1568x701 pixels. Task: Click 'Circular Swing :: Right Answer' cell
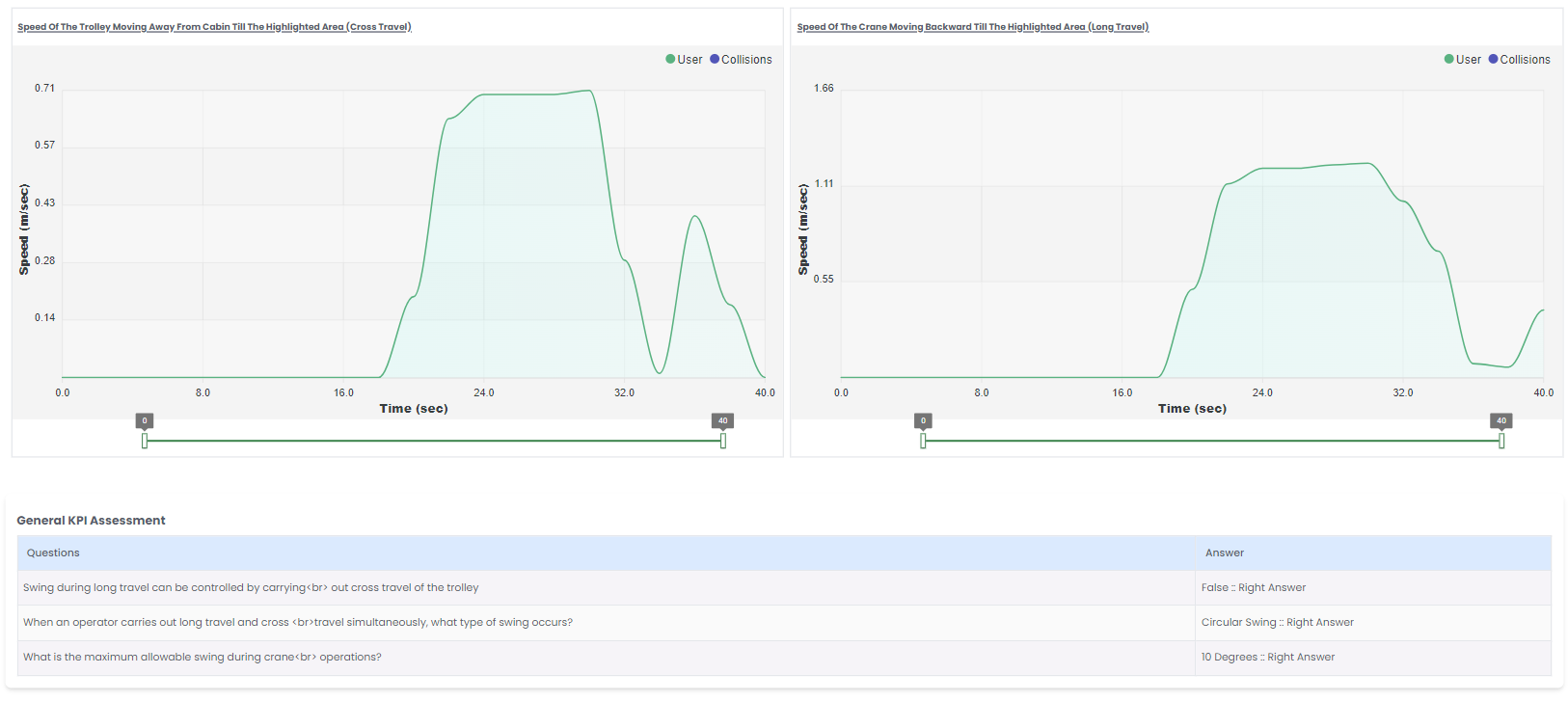click(x=1373, y=622)
